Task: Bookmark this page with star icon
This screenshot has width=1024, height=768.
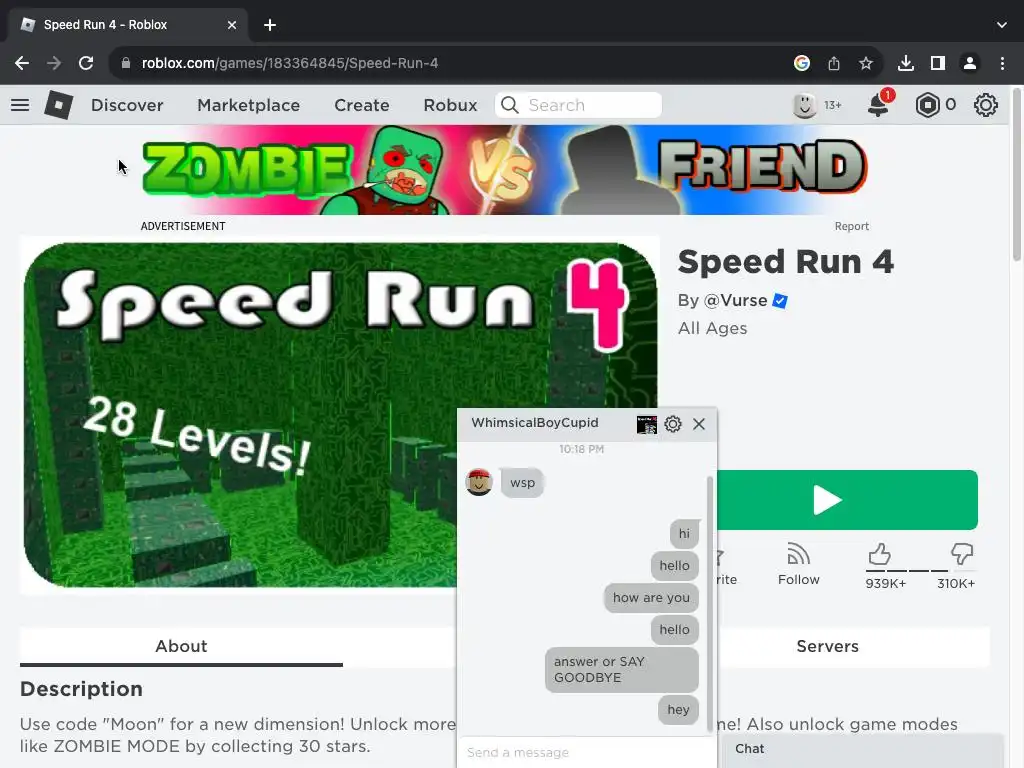Action: pyautogui.click(x=866, y=63)
